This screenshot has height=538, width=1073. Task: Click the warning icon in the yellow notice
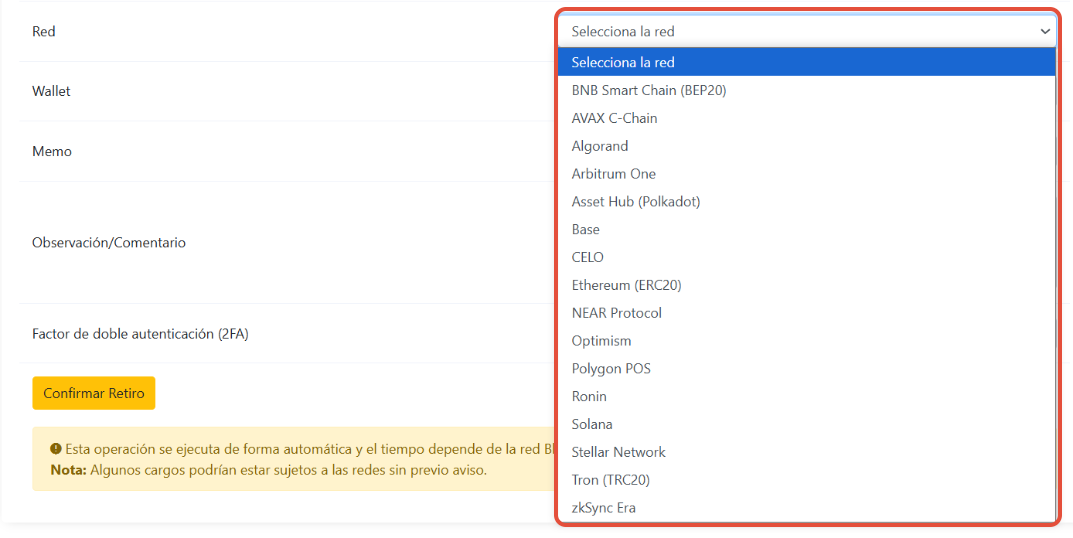click(56, 449)
